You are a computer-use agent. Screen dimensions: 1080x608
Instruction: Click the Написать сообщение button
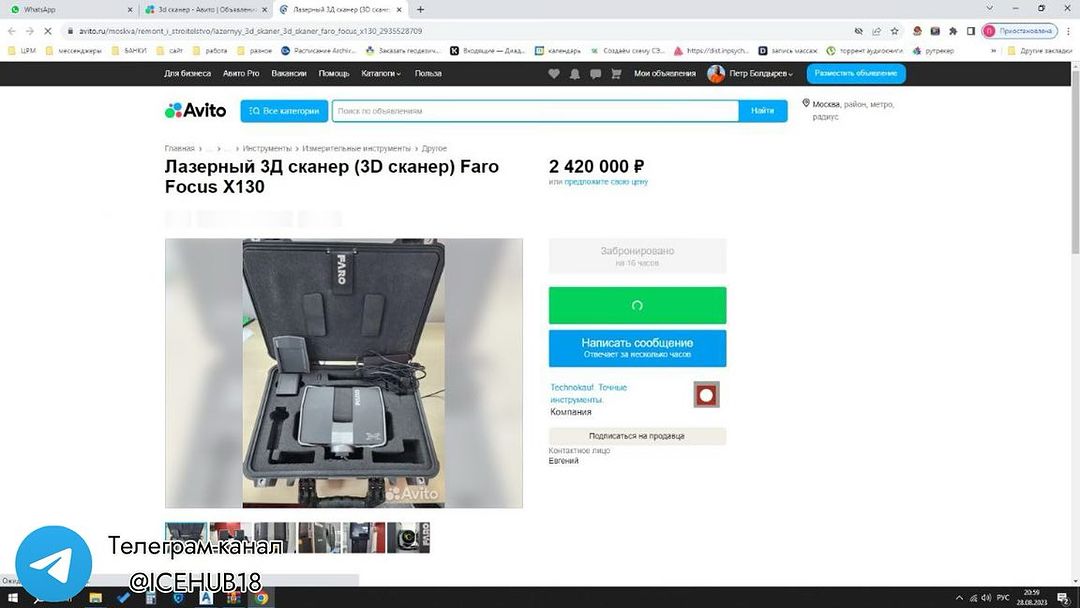click(x=637, y=348)
